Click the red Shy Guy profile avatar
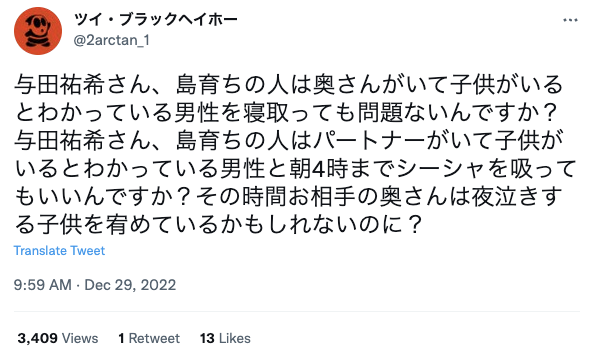Viewport: 594px width, 361px height. tap(38, 31)
